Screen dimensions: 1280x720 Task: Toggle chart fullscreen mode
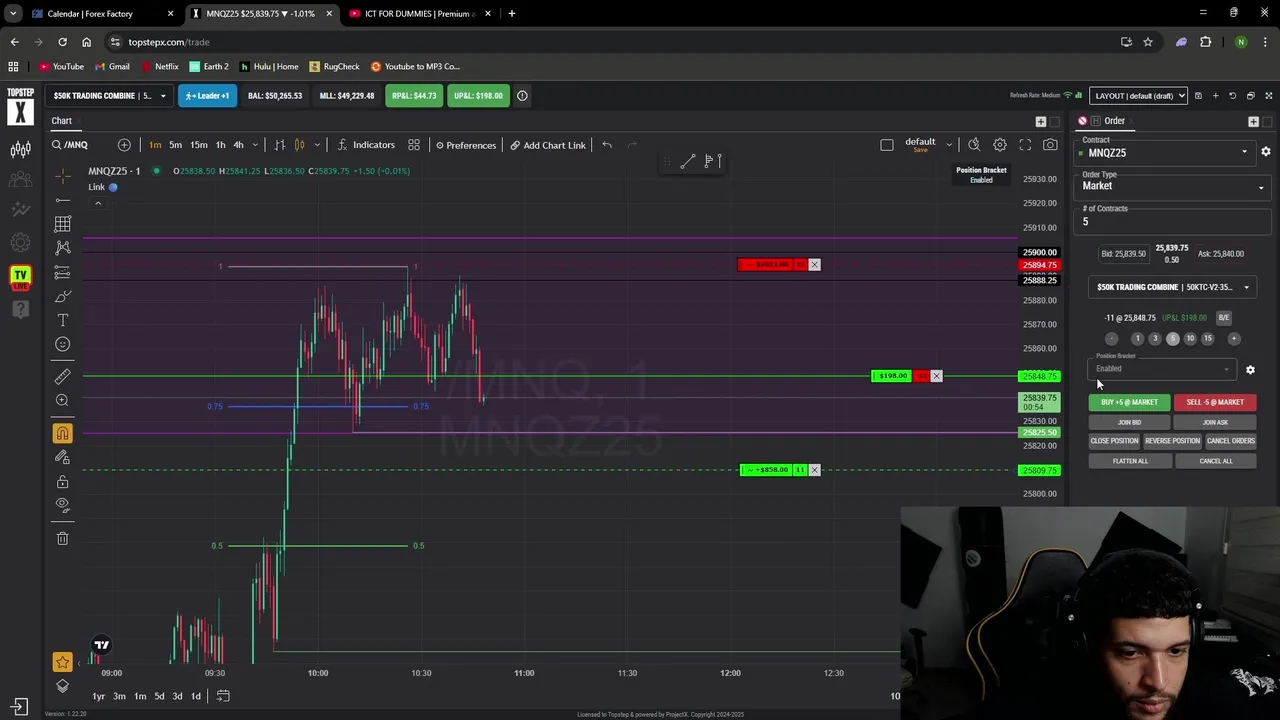1025,145
